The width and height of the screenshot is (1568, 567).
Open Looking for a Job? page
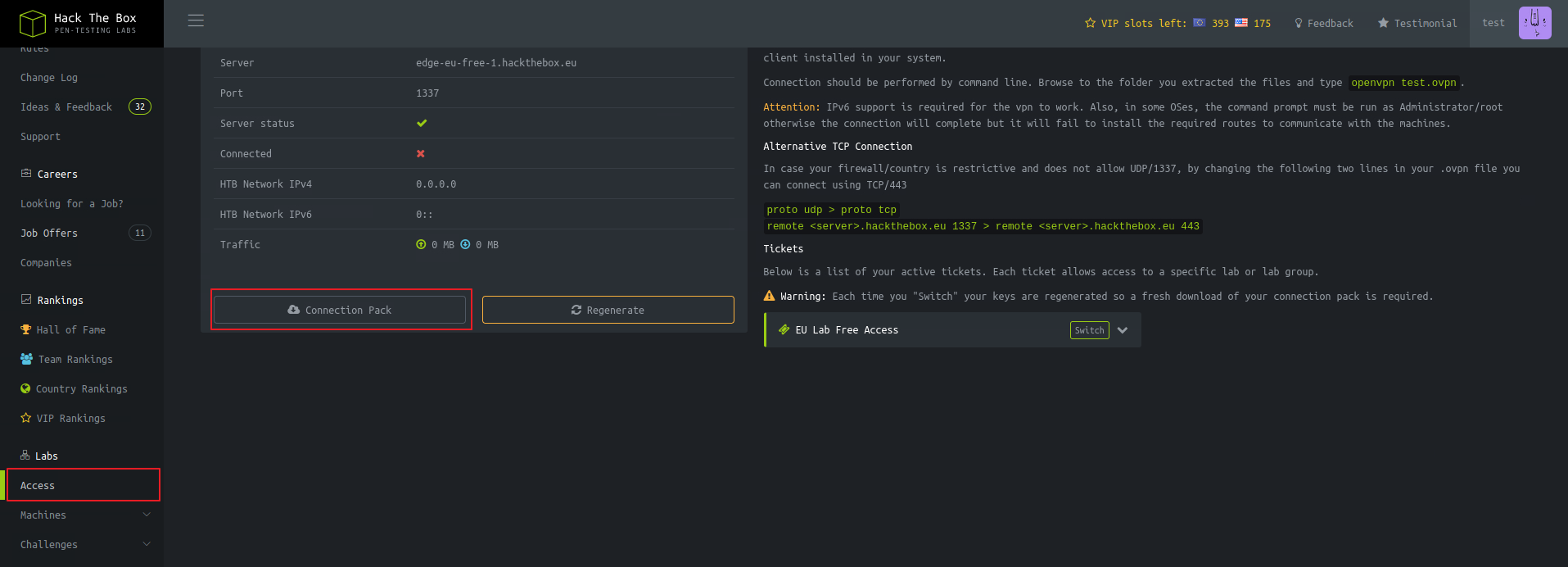click(72, 203)
